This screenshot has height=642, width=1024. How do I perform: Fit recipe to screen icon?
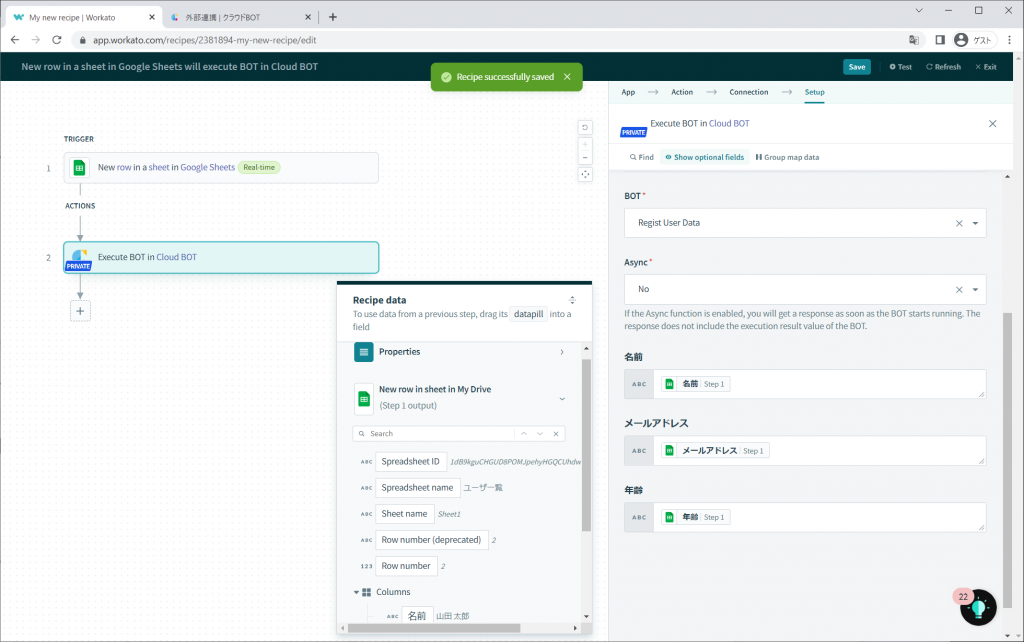585,174
